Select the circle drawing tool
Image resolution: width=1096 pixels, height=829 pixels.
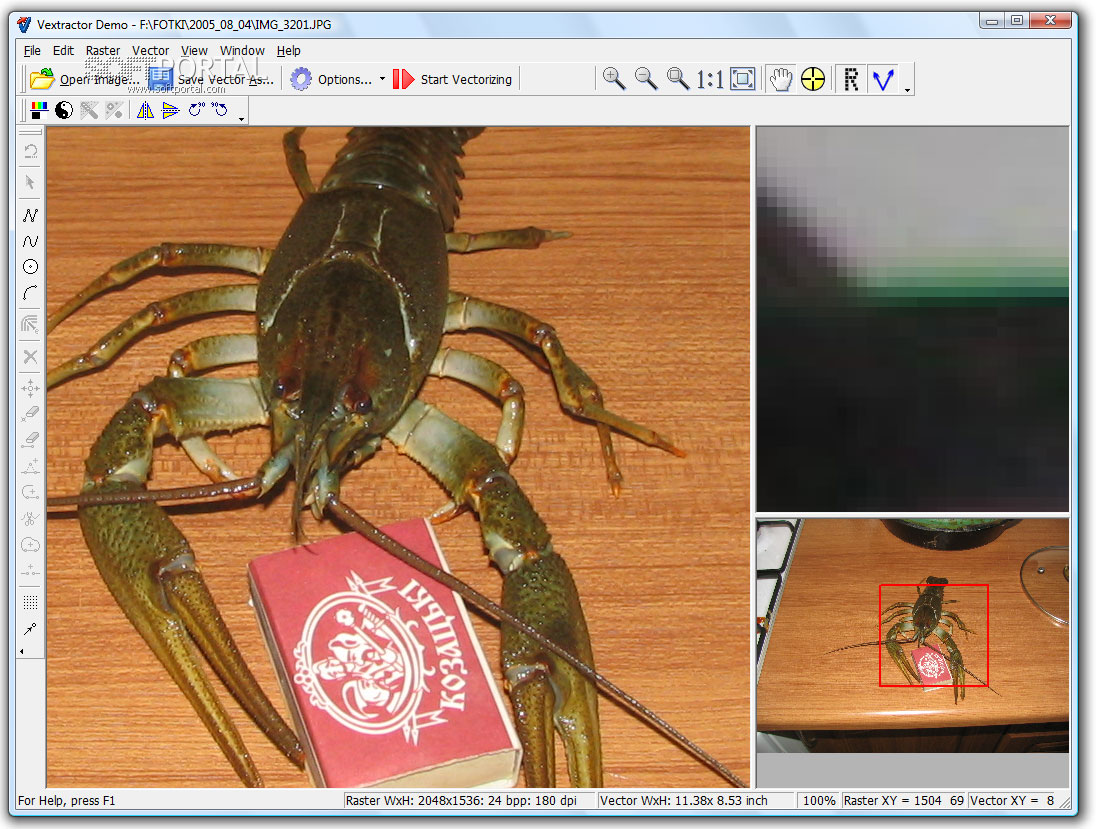[30, 266]
